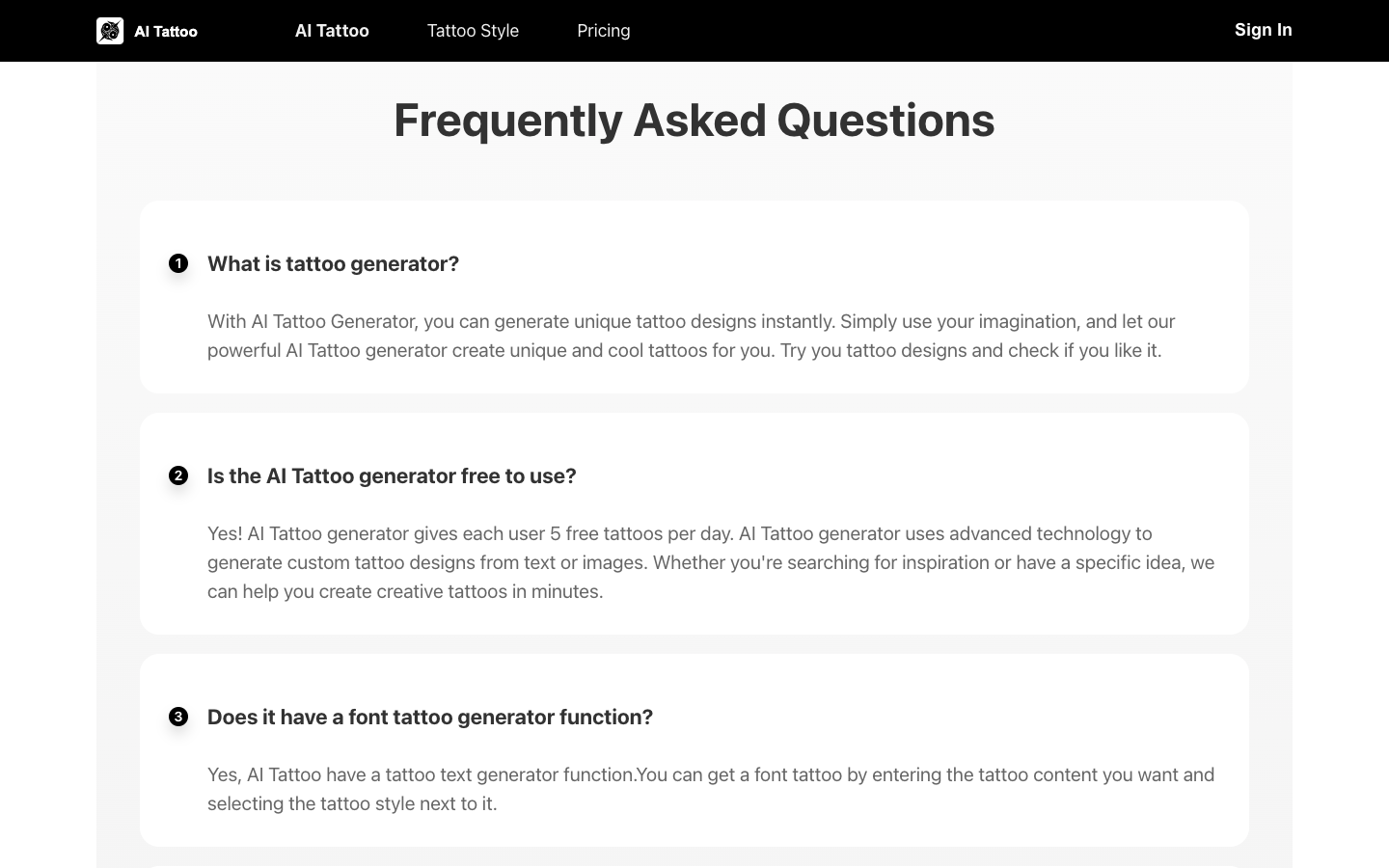The width and height of the screenshot is (1389, 868).
Task: Click the number 2 badge icon
Action: [x=178, y=475]
